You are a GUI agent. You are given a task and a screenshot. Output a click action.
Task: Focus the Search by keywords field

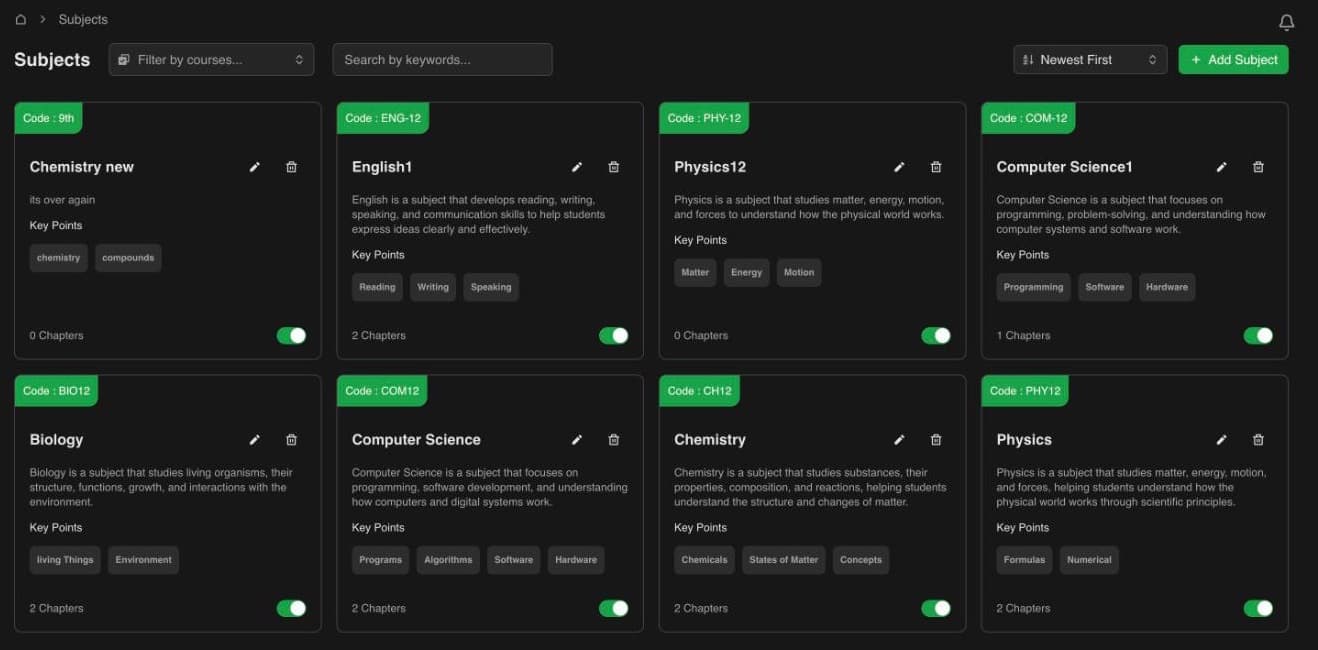pyautogui.click(x=442, y=59)
